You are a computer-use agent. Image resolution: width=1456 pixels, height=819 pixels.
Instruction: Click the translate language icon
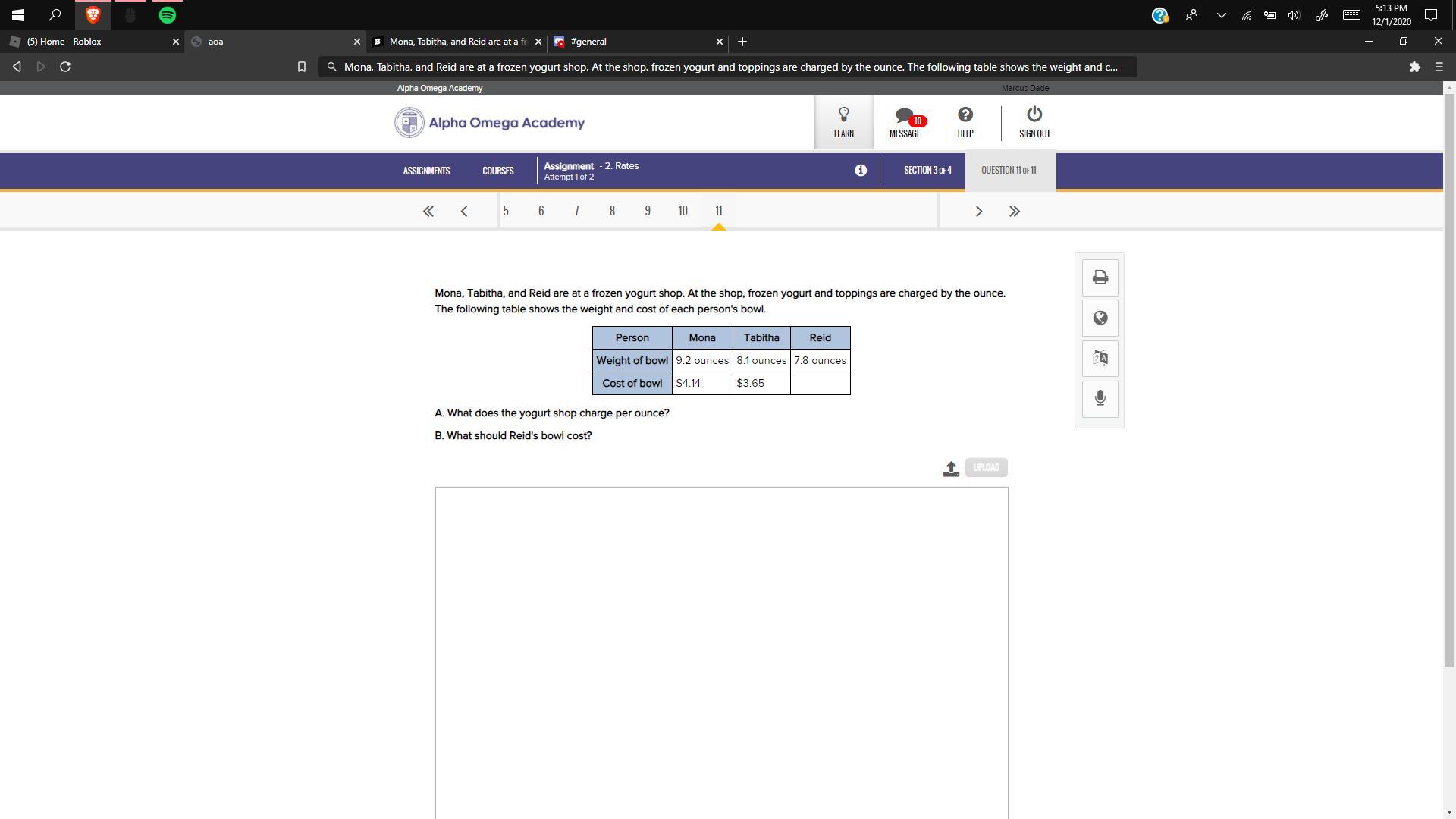click(1100, 358)
